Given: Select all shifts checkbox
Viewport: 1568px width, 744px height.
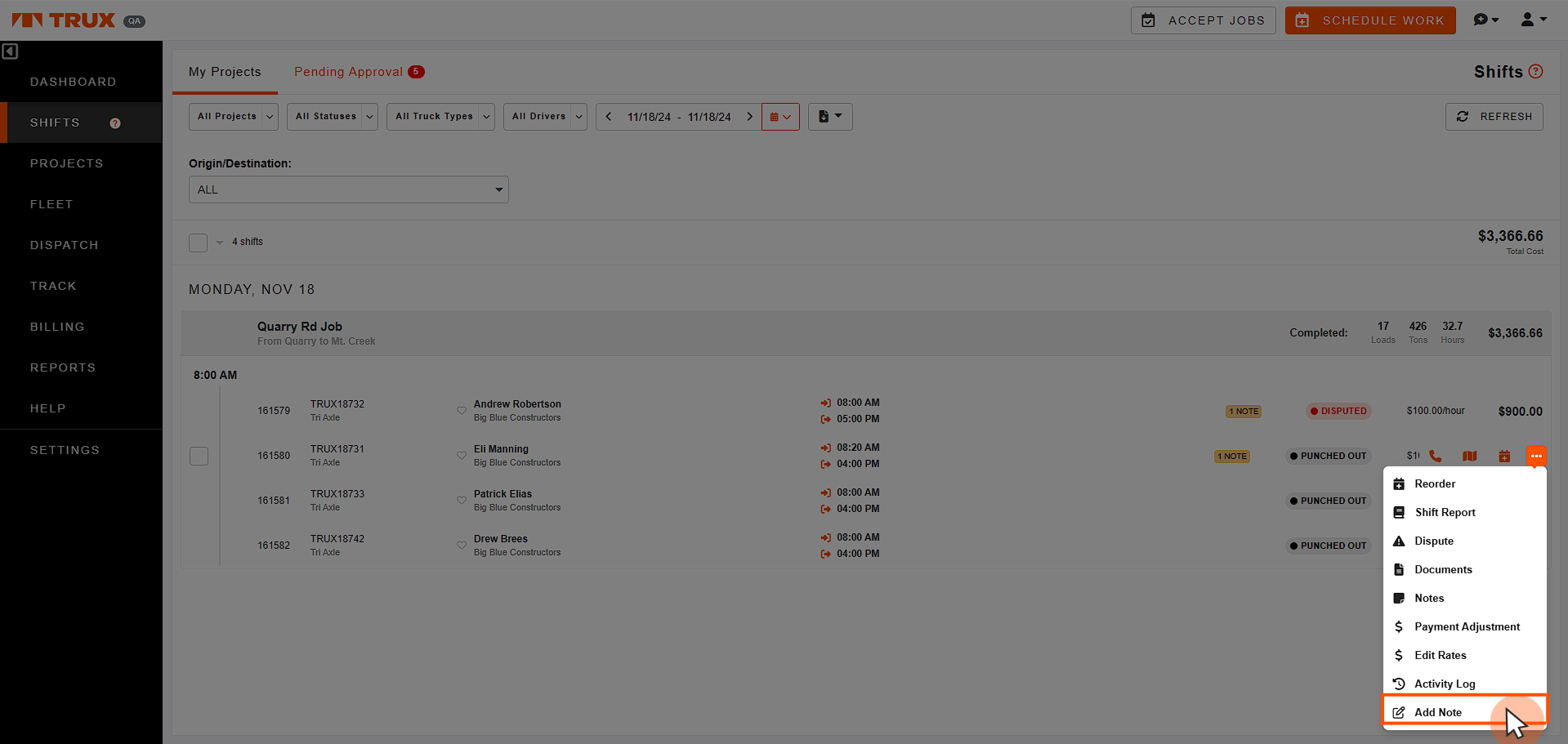Looking at the screenshot, I should 198,243.
